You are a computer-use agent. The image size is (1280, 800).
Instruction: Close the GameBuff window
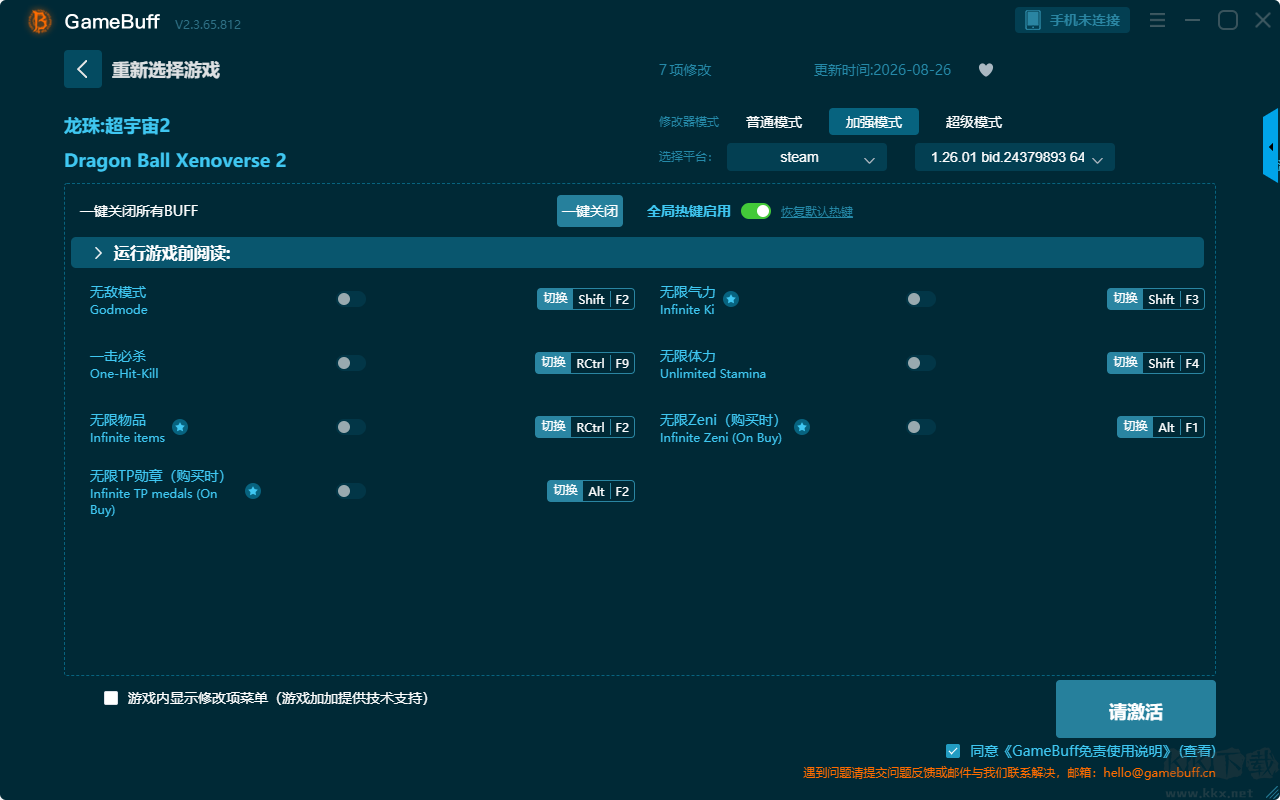coord(1263,20)
